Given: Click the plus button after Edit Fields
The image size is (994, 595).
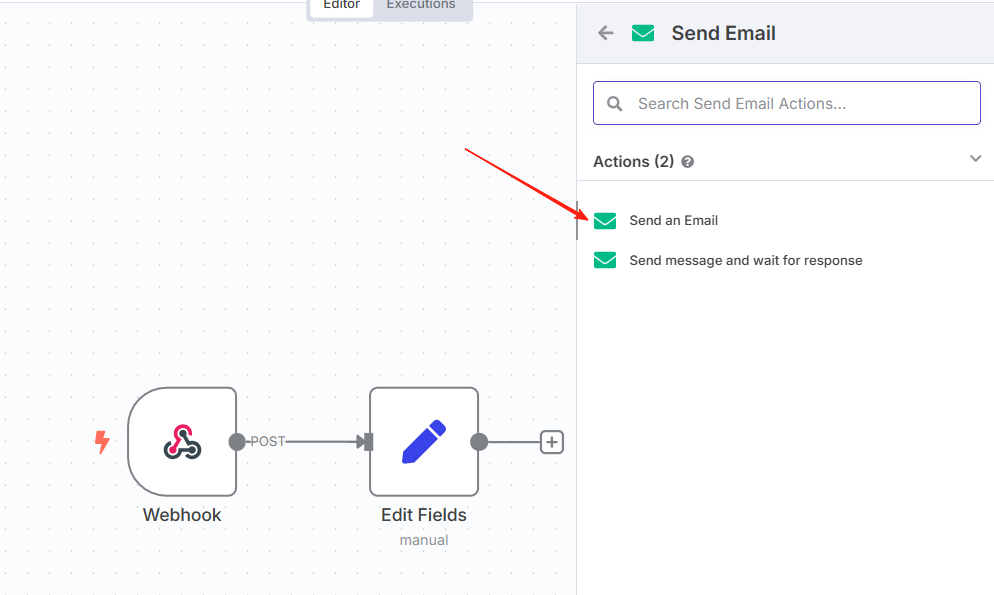Looking at the screenshot, I should coord(552,442).
